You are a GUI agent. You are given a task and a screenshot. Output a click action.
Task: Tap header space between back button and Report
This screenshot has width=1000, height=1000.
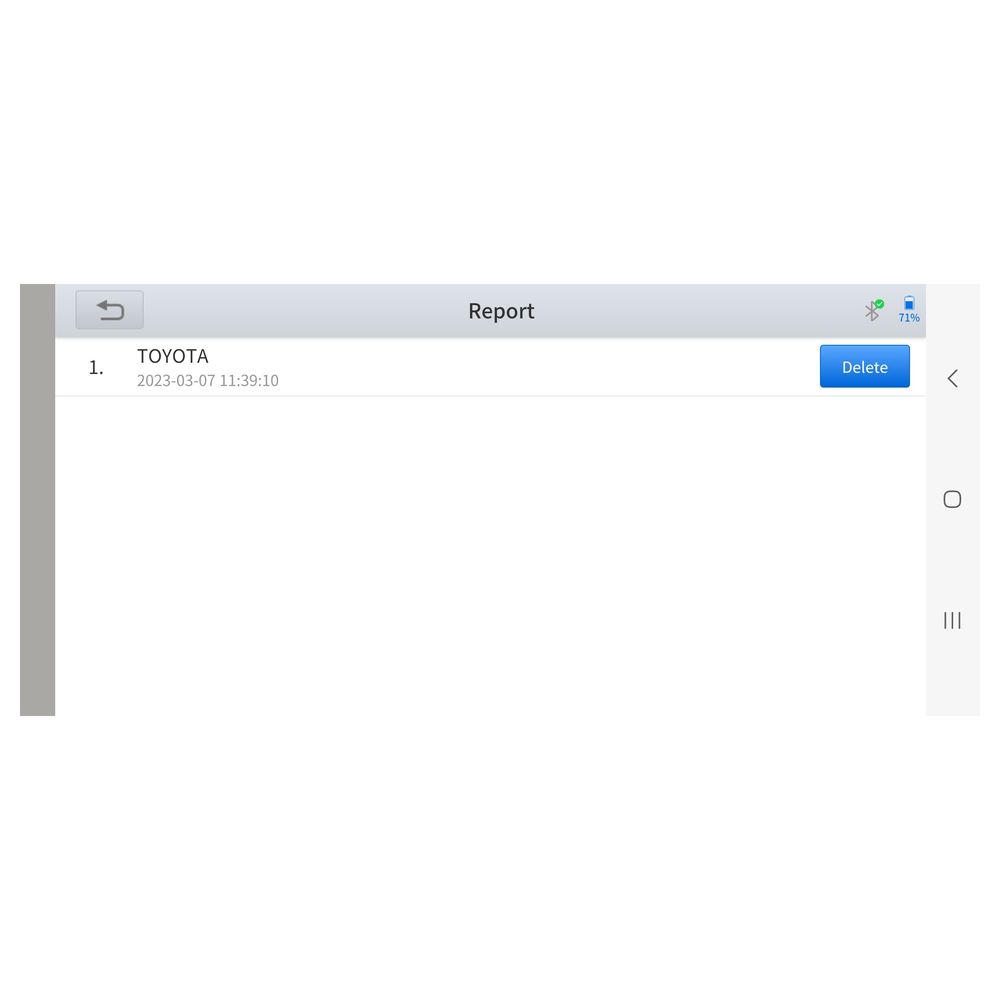pos(306,311)
